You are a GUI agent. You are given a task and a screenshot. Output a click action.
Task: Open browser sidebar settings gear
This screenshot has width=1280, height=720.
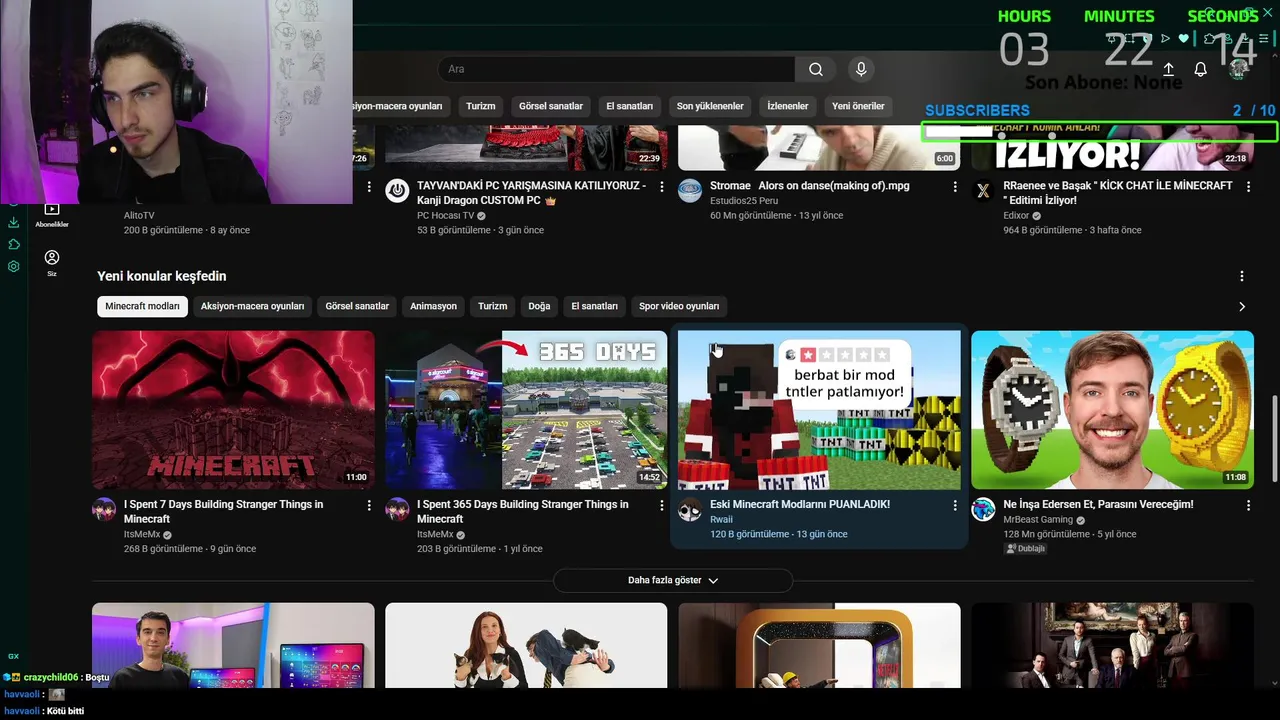pos(14,267)
